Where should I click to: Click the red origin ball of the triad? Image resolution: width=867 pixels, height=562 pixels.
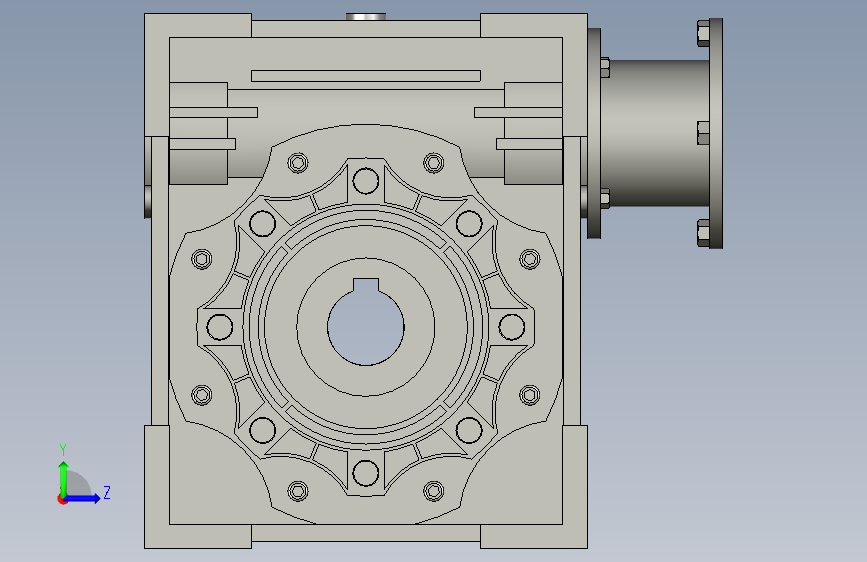(62, 499)
